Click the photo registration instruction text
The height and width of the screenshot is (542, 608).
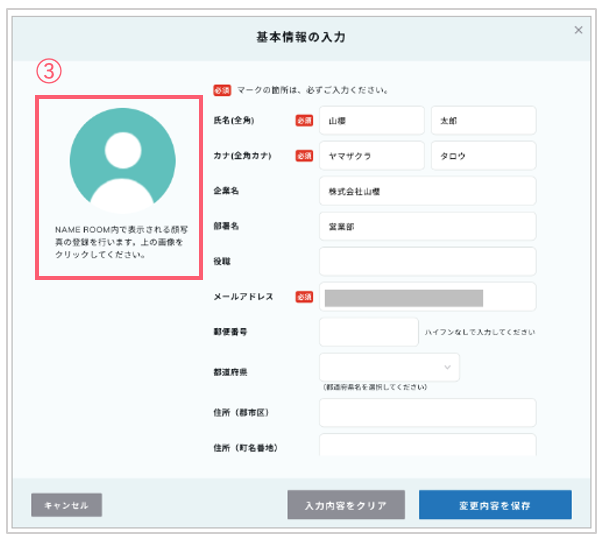tap(121, 242)
